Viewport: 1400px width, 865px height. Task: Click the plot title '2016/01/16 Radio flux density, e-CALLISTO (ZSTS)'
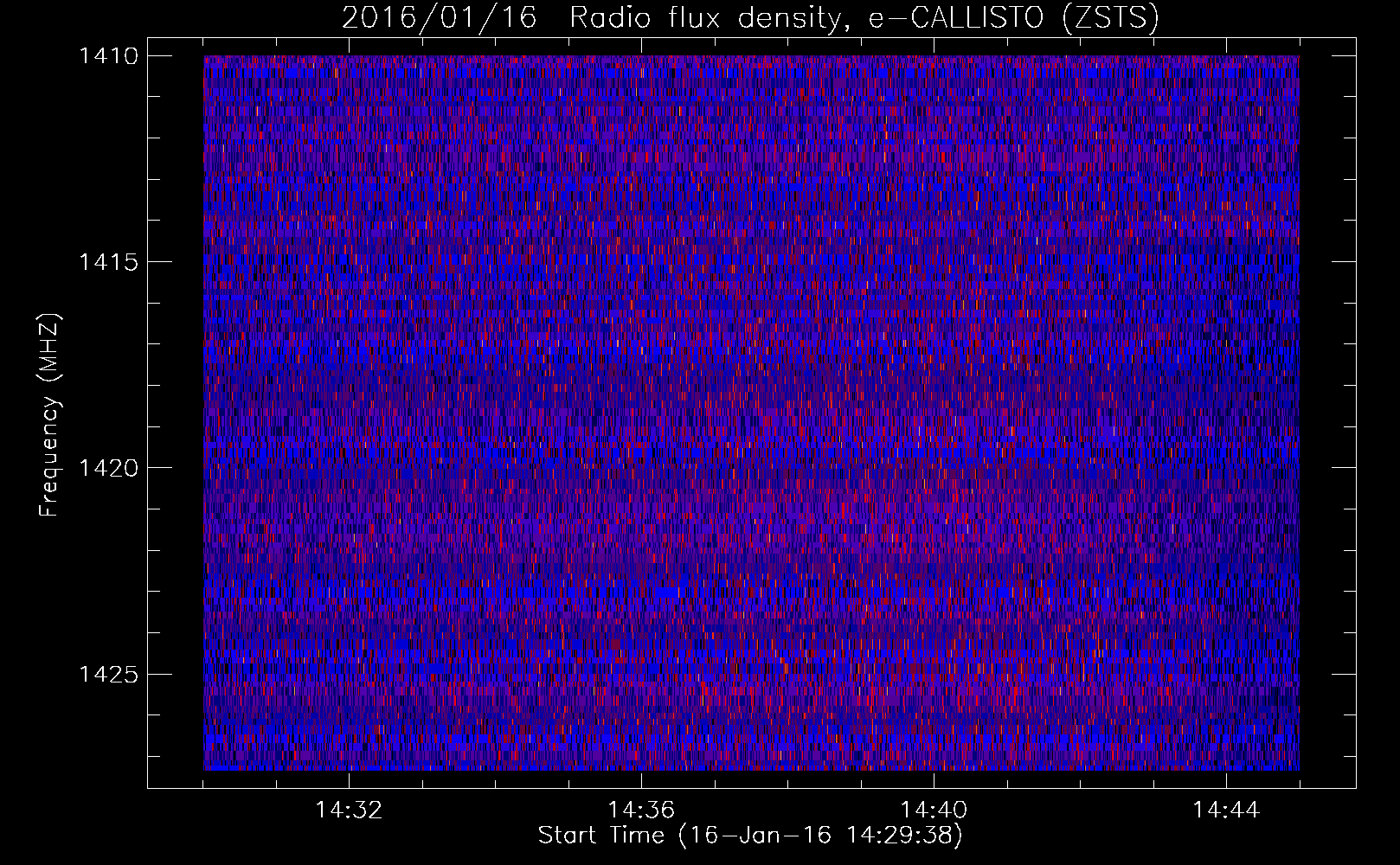click(750, 17)
